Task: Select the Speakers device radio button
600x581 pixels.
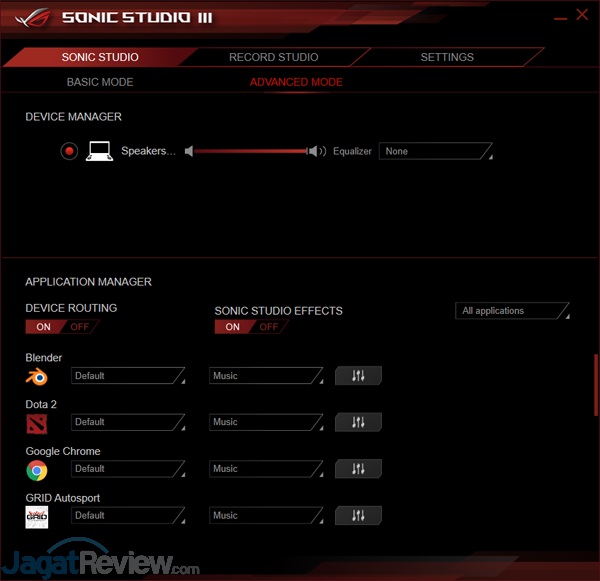Action: (69, 151)
